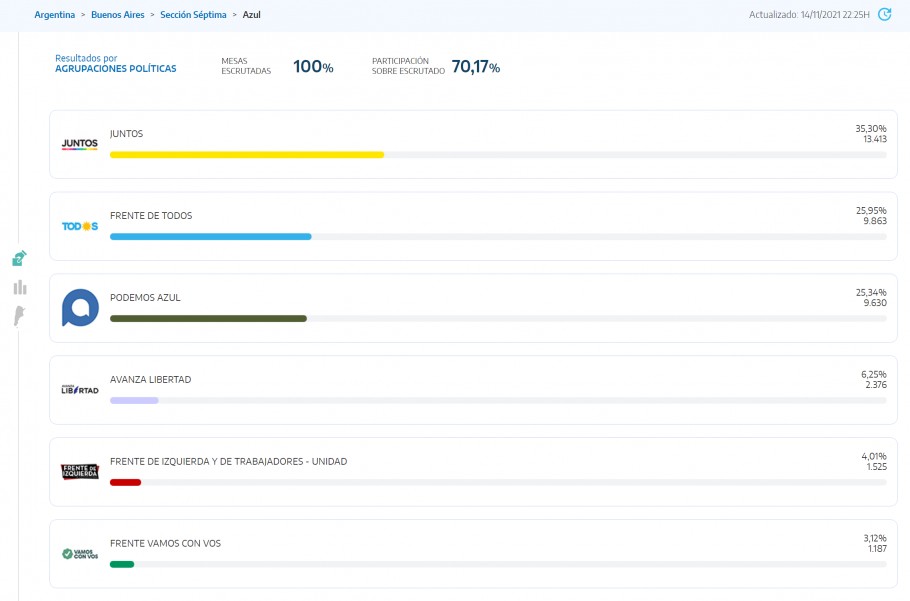This screenshot has width=910, height=601.
Task: Click the PARTICIPACIÓN SOBRE ESCRUTADO label
Action: point(409,66)
